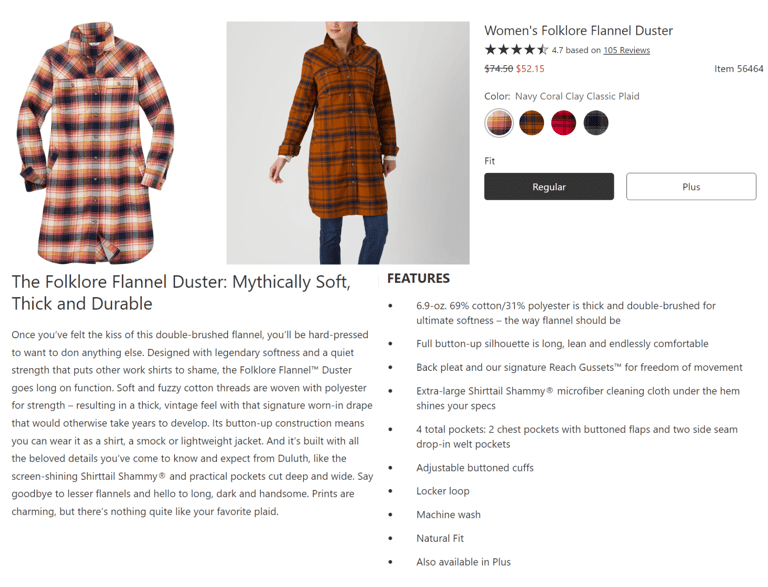Viewport: 768px width, 587px height.
Task: Click the Item 56464 number
Action: click(738, 69)
